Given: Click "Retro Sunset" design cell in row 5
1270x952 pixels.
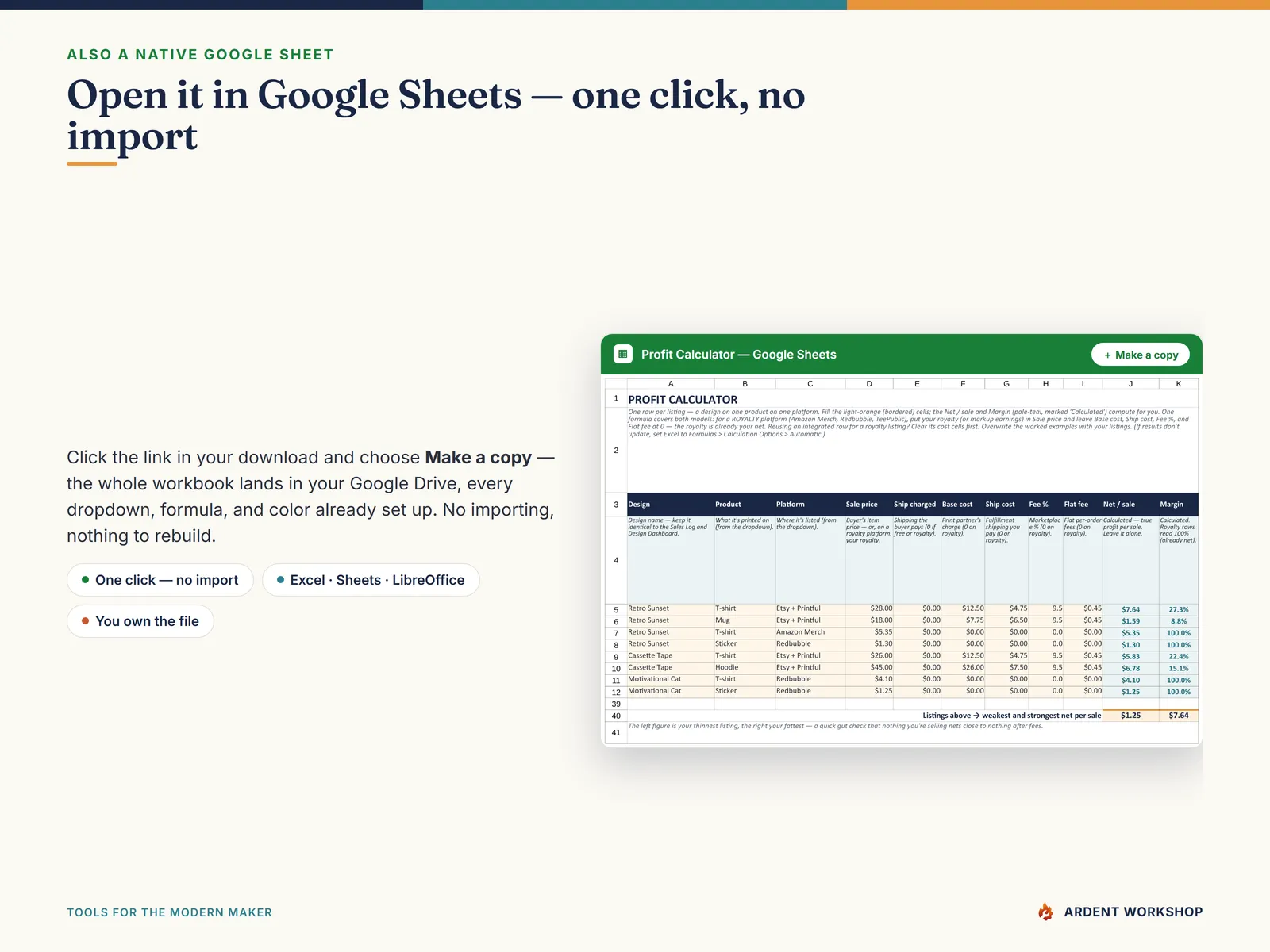Looking at the screenshot, I should 671,608.
